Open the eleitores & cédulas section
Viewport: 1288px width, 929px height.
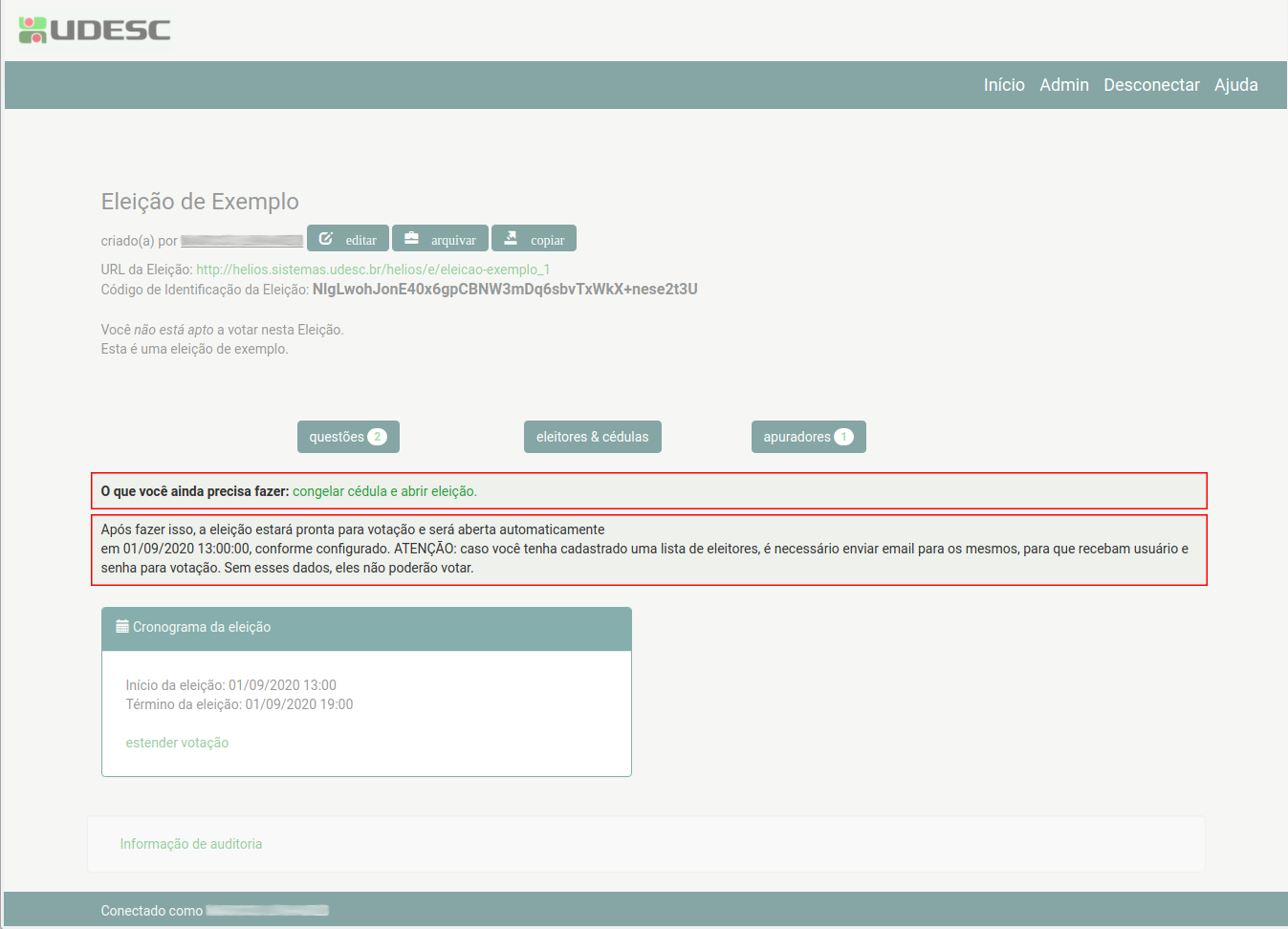tap(592, 437)
